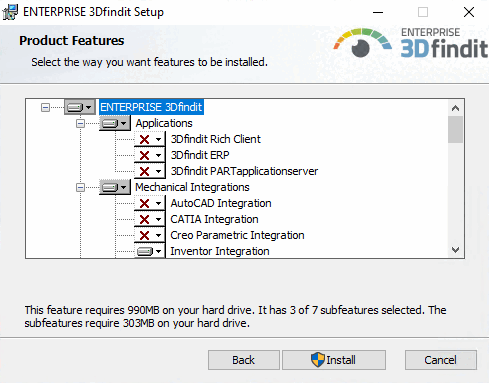Screen dimensions: 489x383
Task: Minimize the Setup window
Action: click(378, 12)
